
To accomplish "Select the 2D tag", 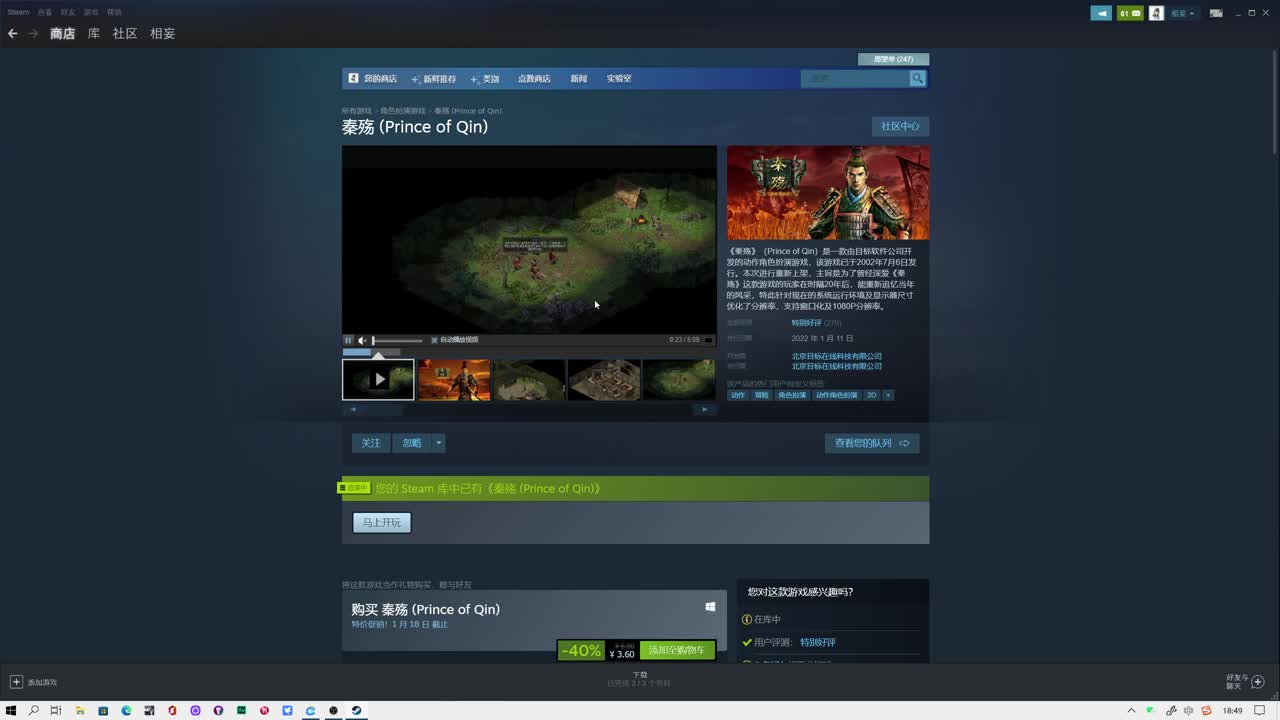I will 871,395.
